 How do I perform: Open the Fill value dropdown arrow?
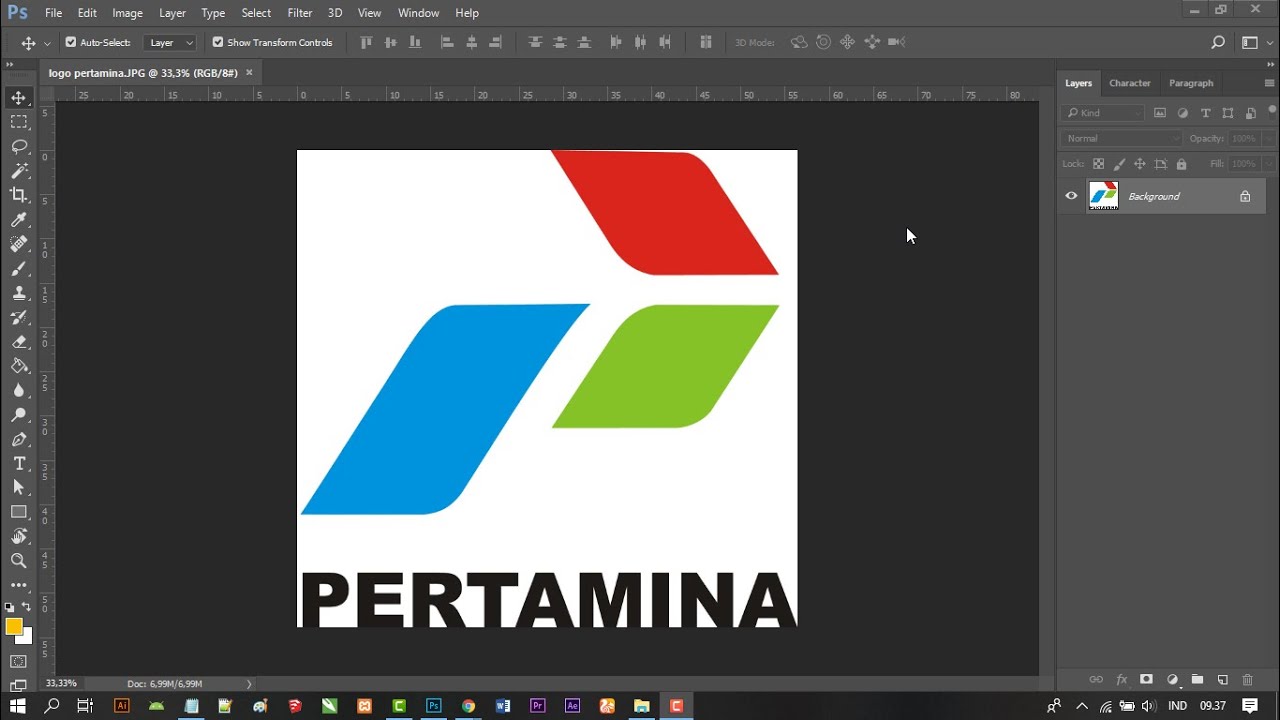point(1269,164)
